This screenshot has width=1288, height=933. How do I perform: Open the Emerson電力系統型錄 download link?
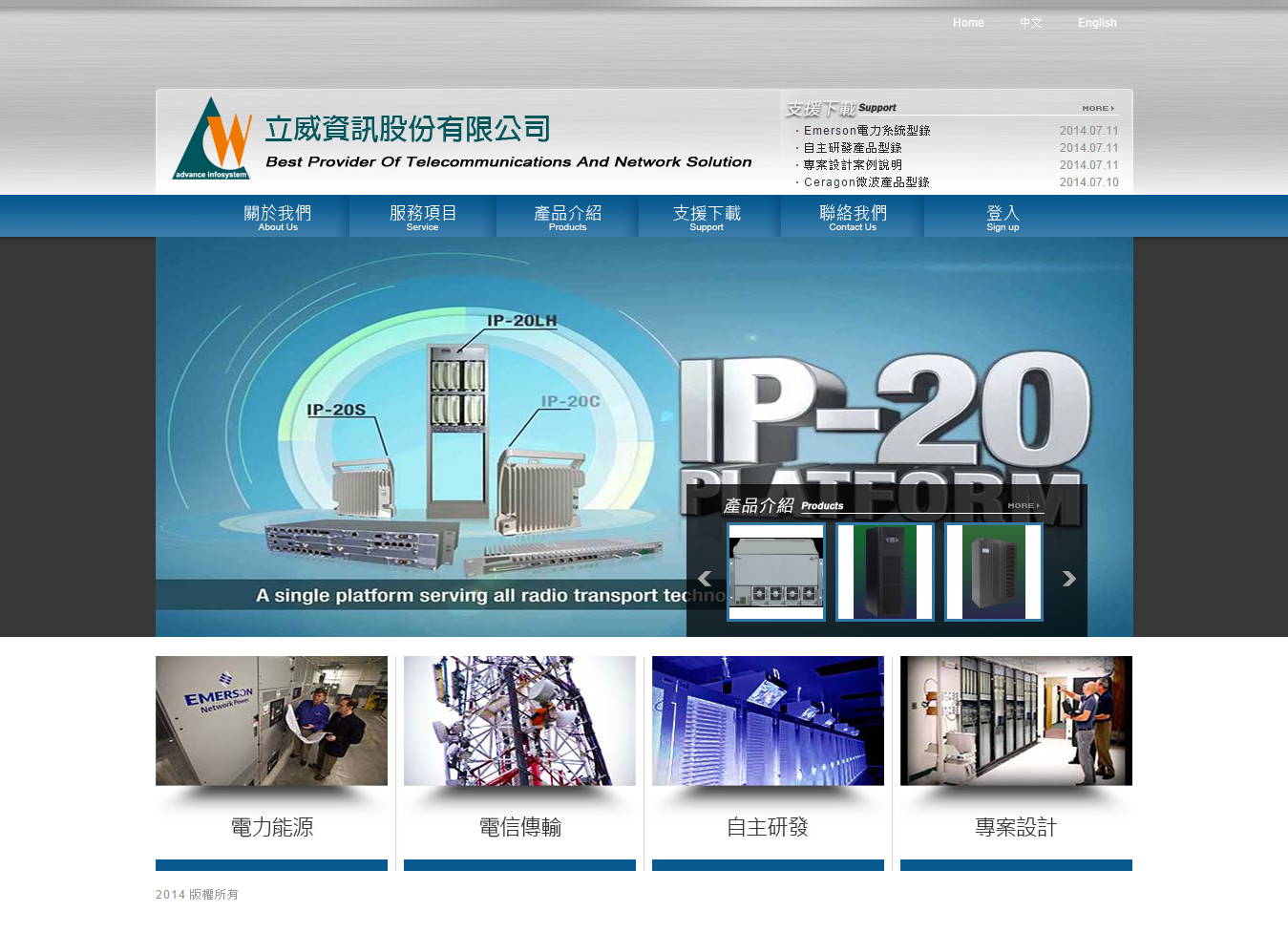point(866,131)
